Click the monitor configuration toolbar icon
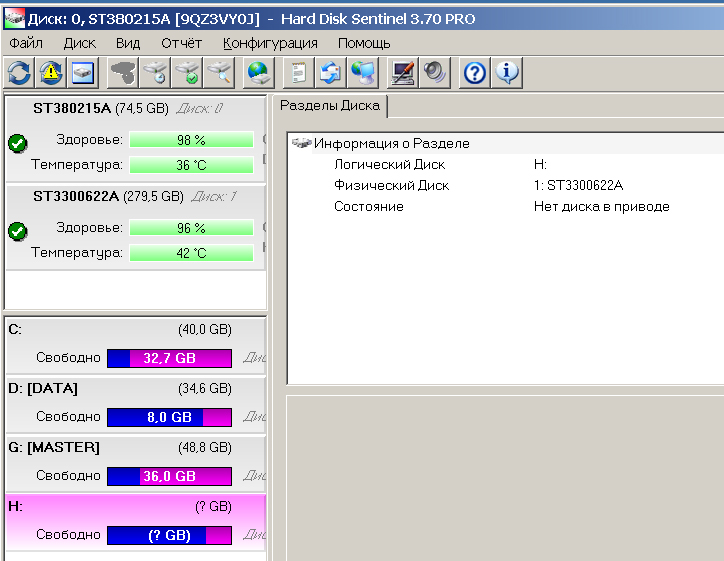The height and width of the screenshot is (561, 724). pos(402,72)
